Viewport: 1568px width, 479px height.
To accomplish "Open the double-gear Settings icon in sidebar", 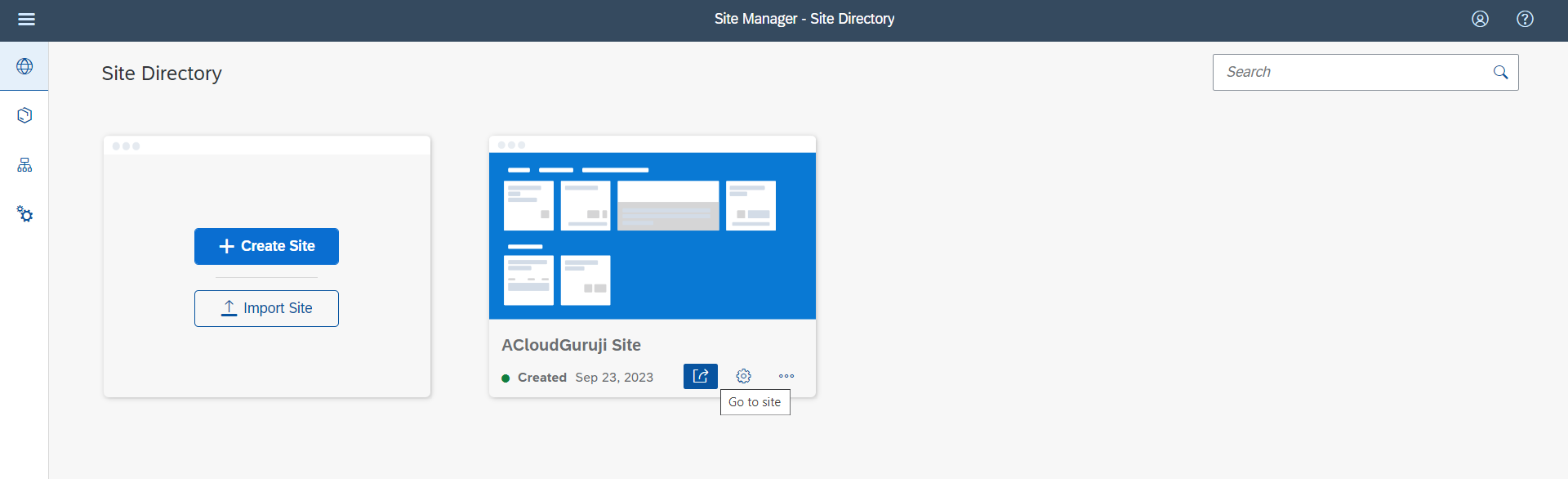I will tap(24, 214).
